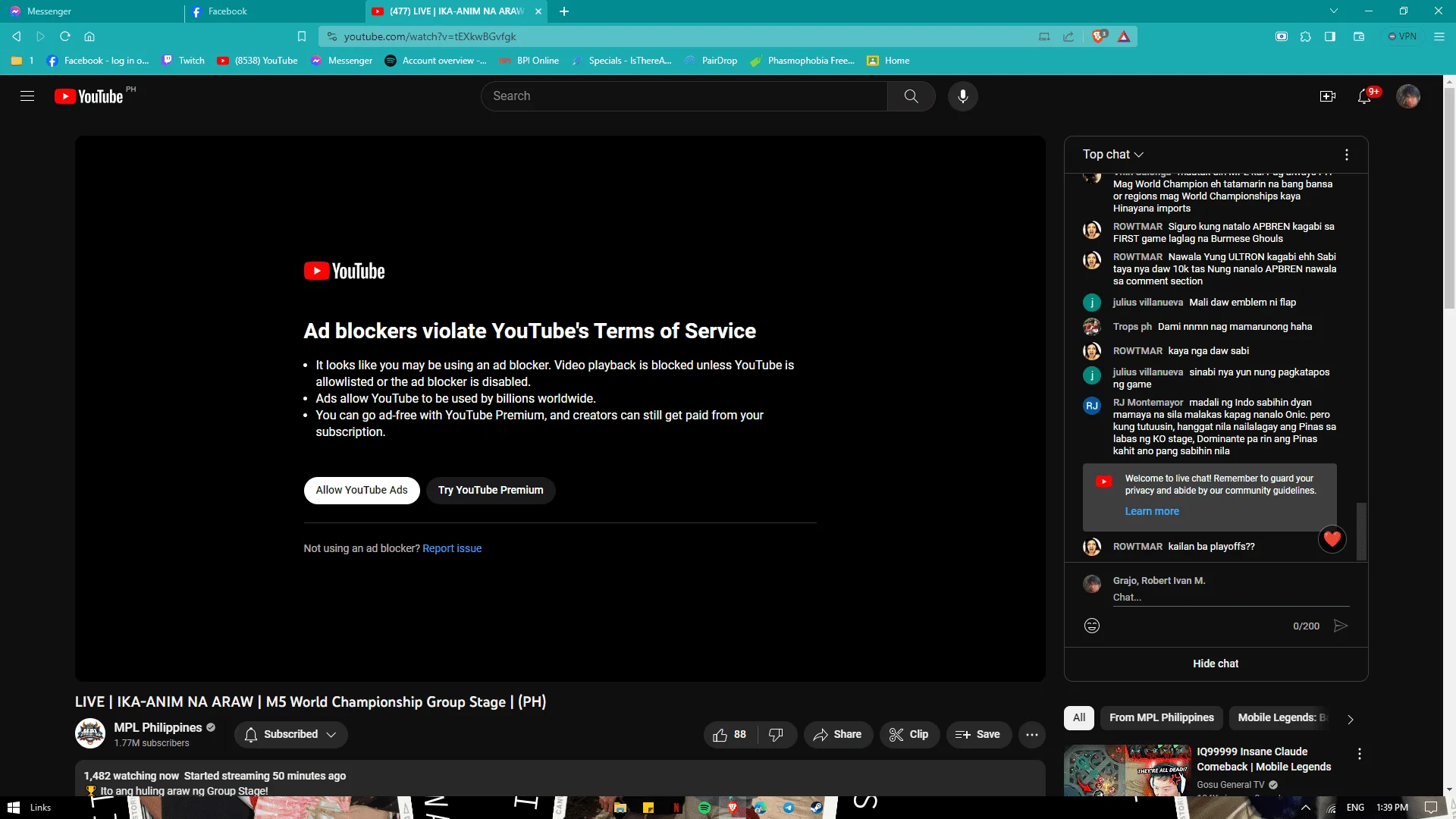The image size is (1456, 819).
Task: Click the page vertical scrollbar
Action: point(1449,197)
